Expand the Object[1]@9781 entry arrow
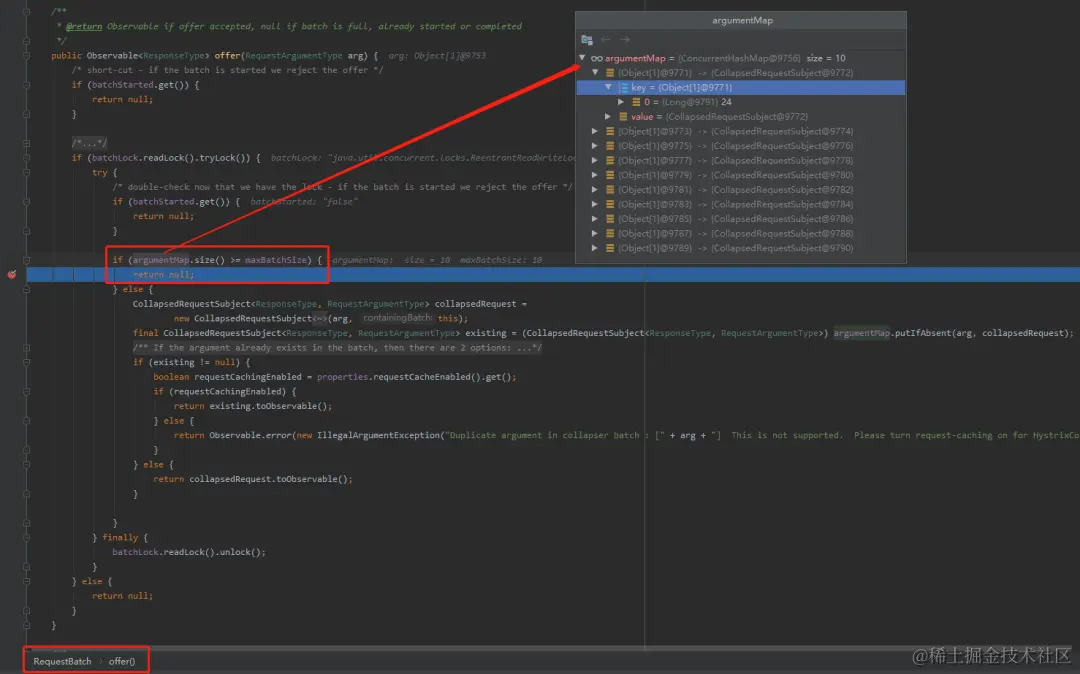 coord(595,189)
